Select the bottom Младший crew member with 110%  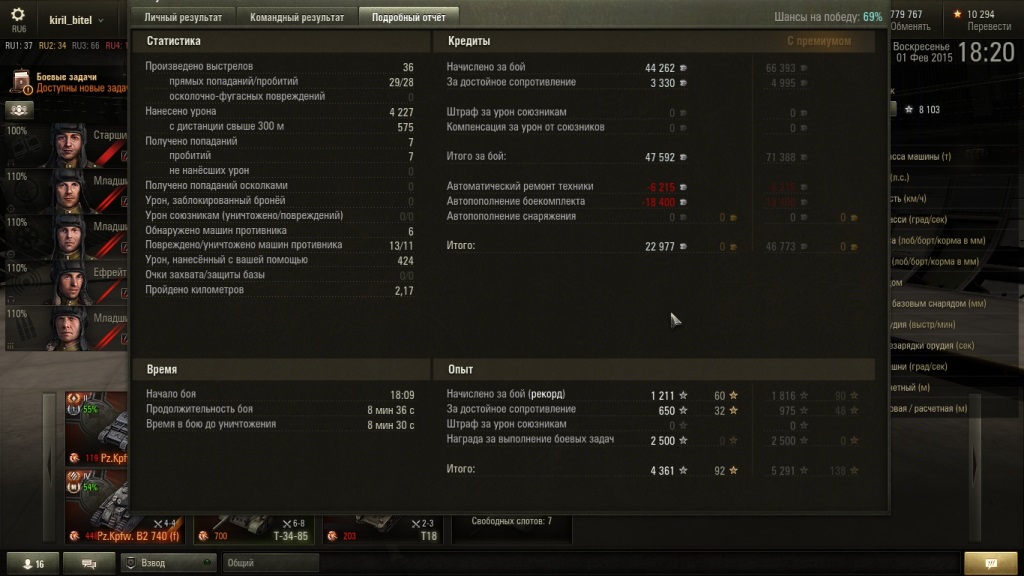point(69,327)
